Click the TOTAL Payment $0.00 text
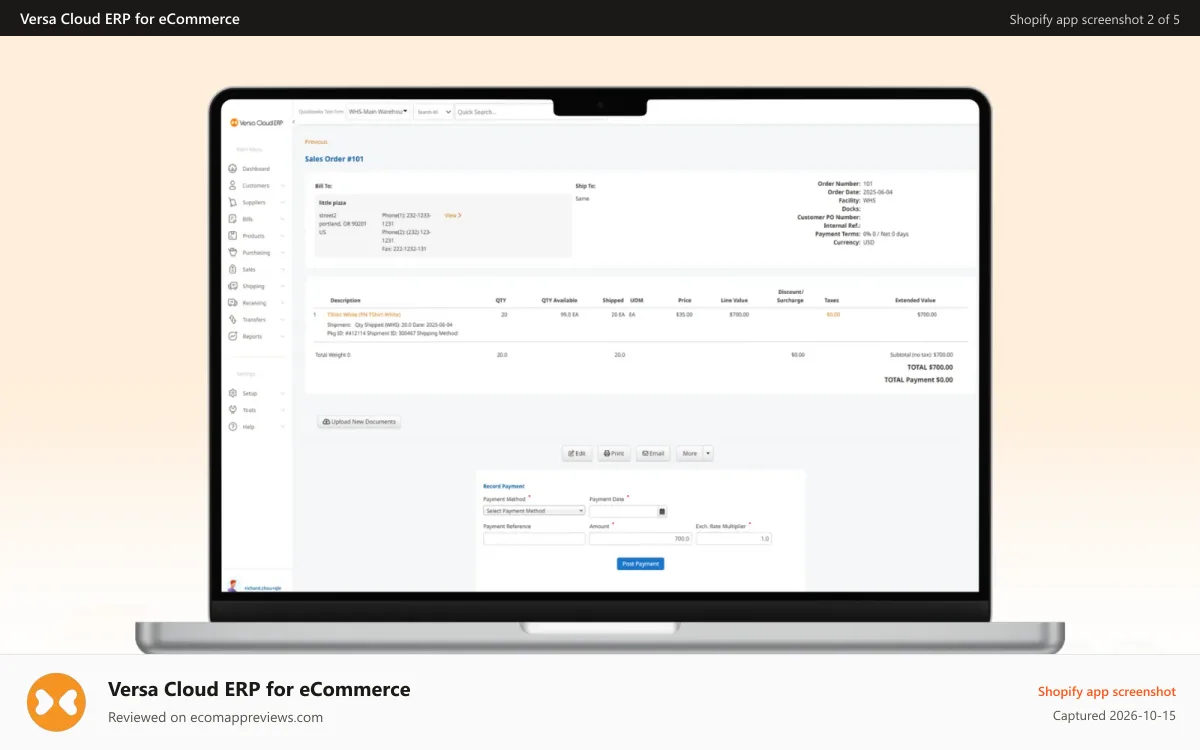This screenshot has width=1200, height=750. (x=919, y=380)
